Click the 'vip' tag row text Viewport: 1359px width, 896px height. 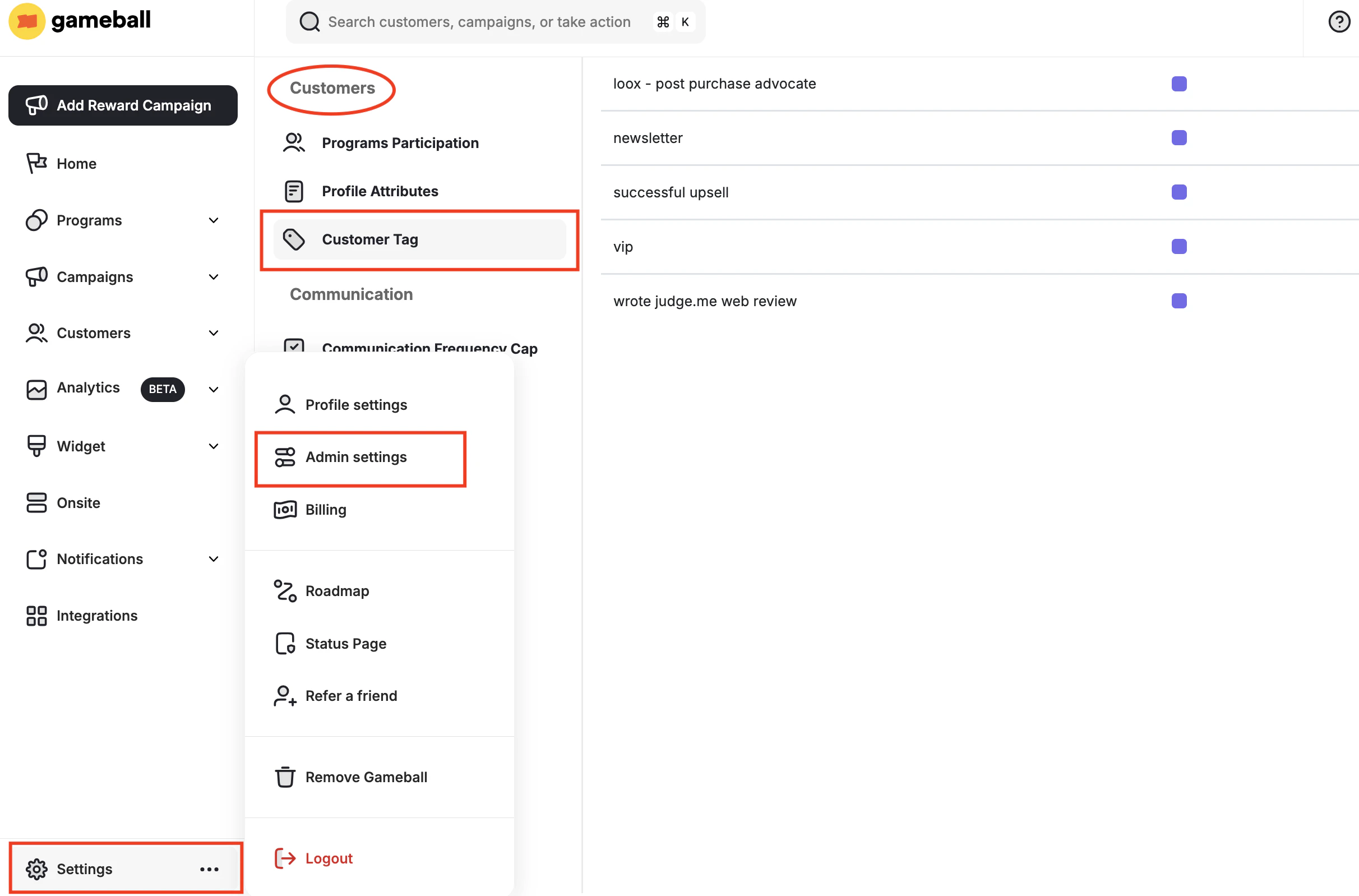point(623,247)
